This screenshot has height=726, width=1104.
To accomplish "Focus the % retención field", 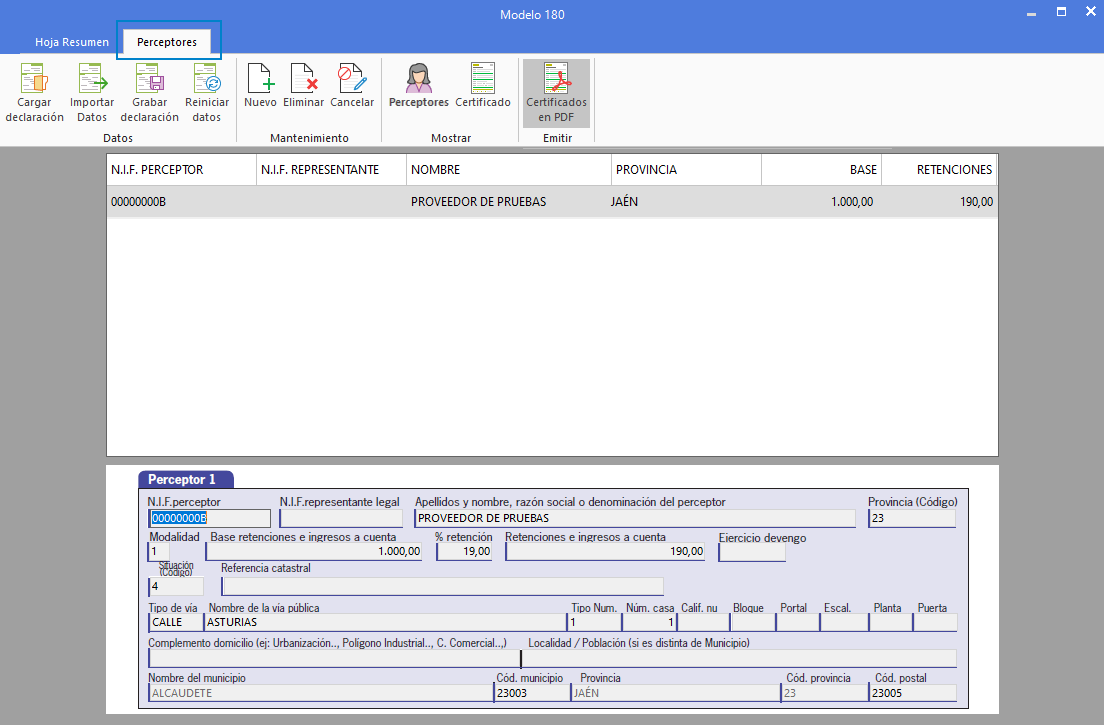I will pyautogui.click(x=464, y=552).
